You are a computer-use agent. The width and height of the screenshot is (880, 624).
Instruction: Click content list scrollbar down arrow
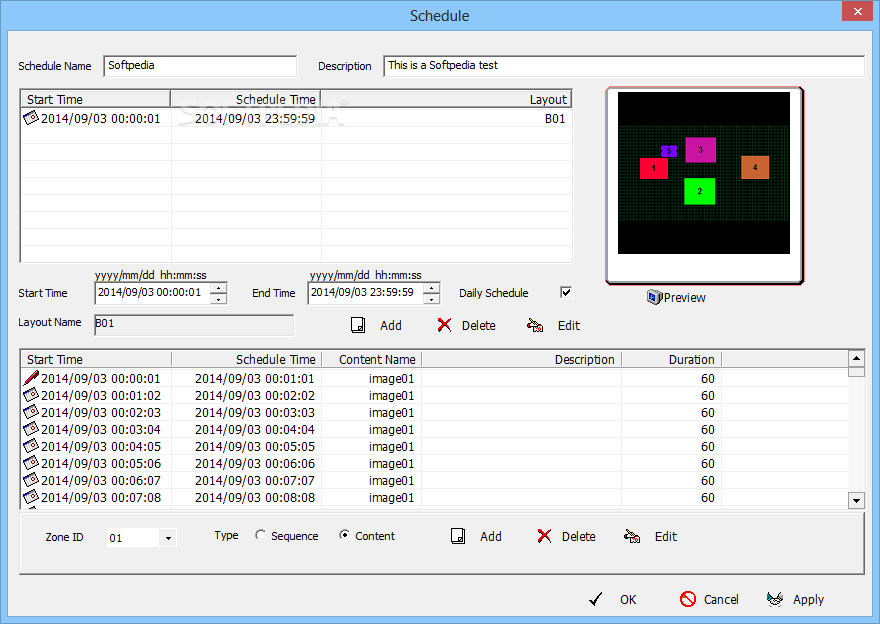click(x=856, y=501)
